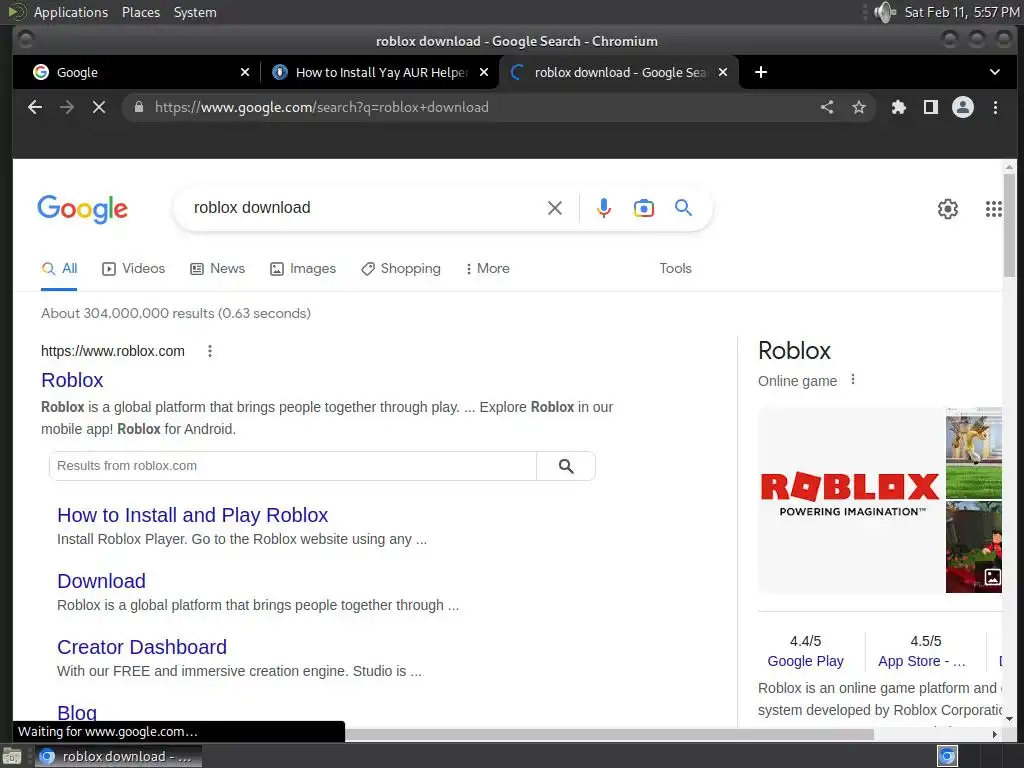Open options dots next to Online game

852,380
